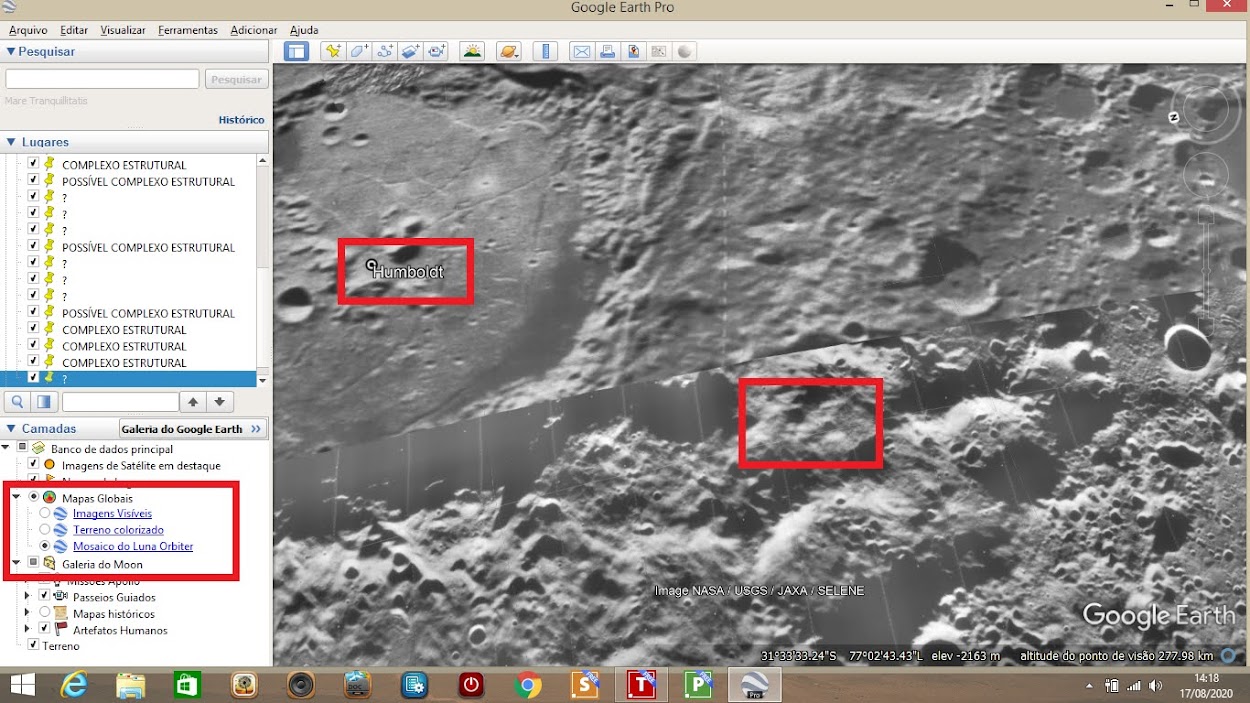This screenshot has width=1250, height=703.
Task: Start Record a Tour tool
Action: point(437,51)
